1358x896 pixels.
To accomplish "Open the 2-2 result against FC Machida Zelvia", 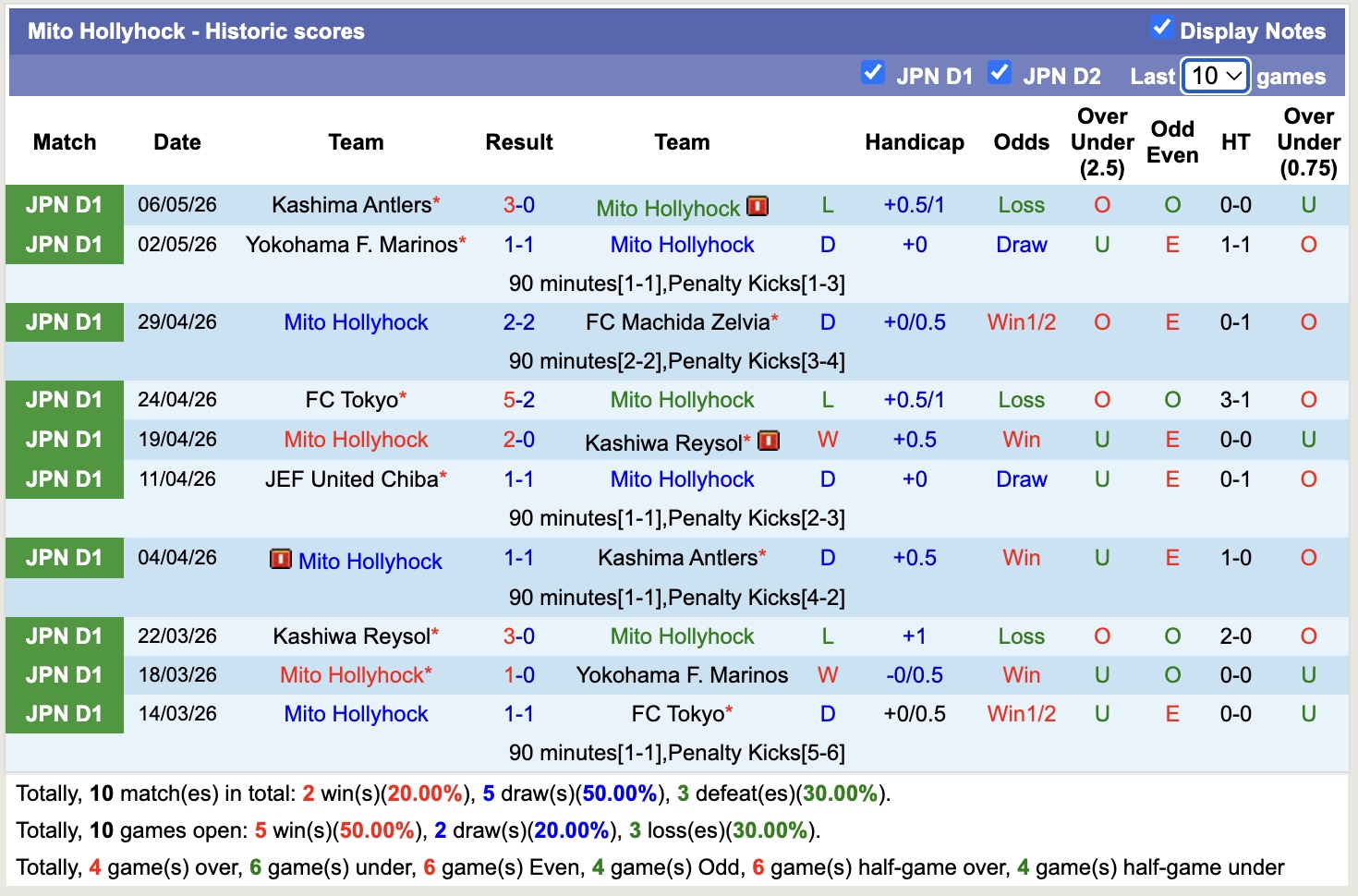I will [x=519, y=322].
